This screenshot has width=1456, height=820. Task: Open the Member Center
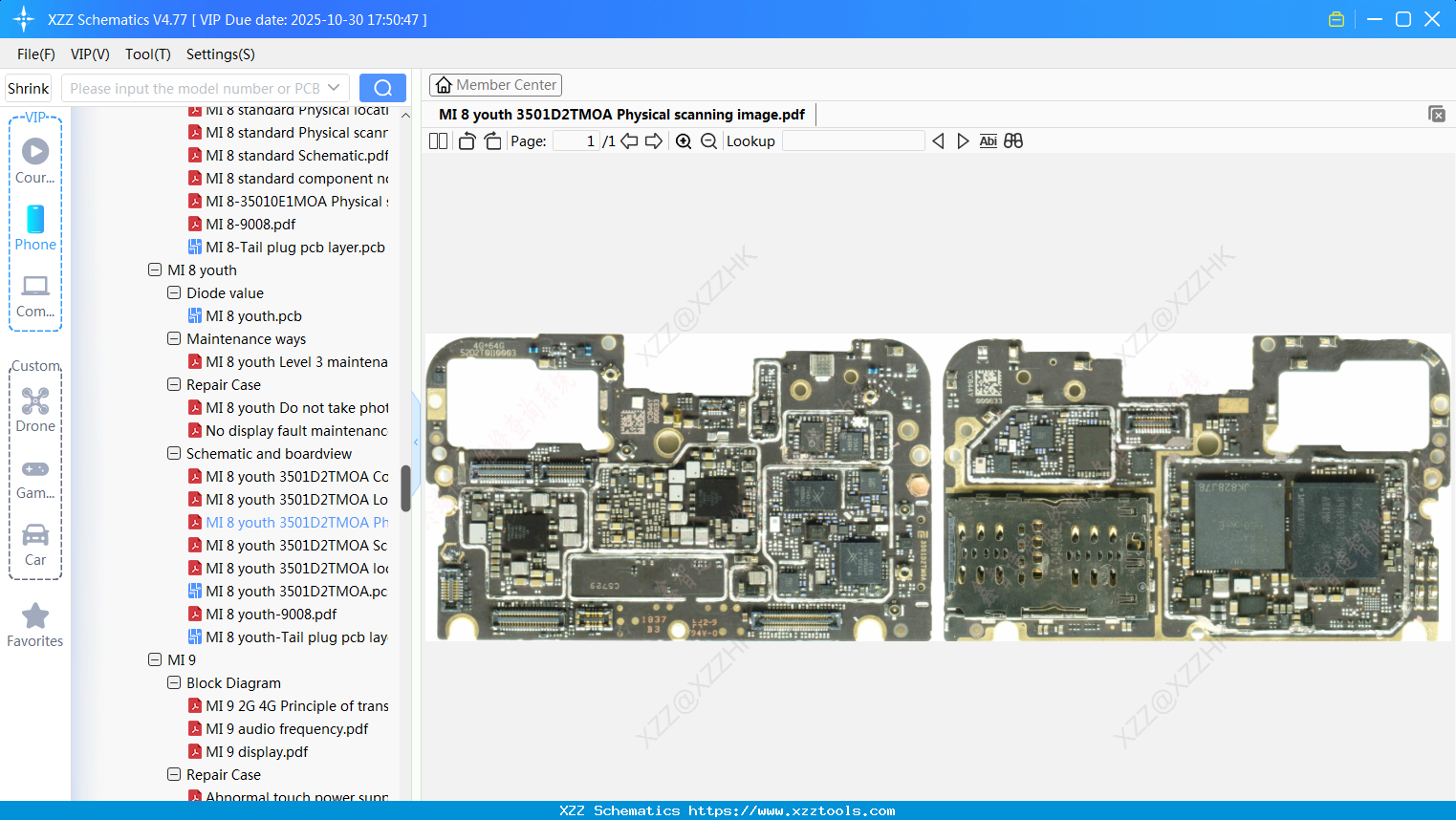[x=495, y=84]
